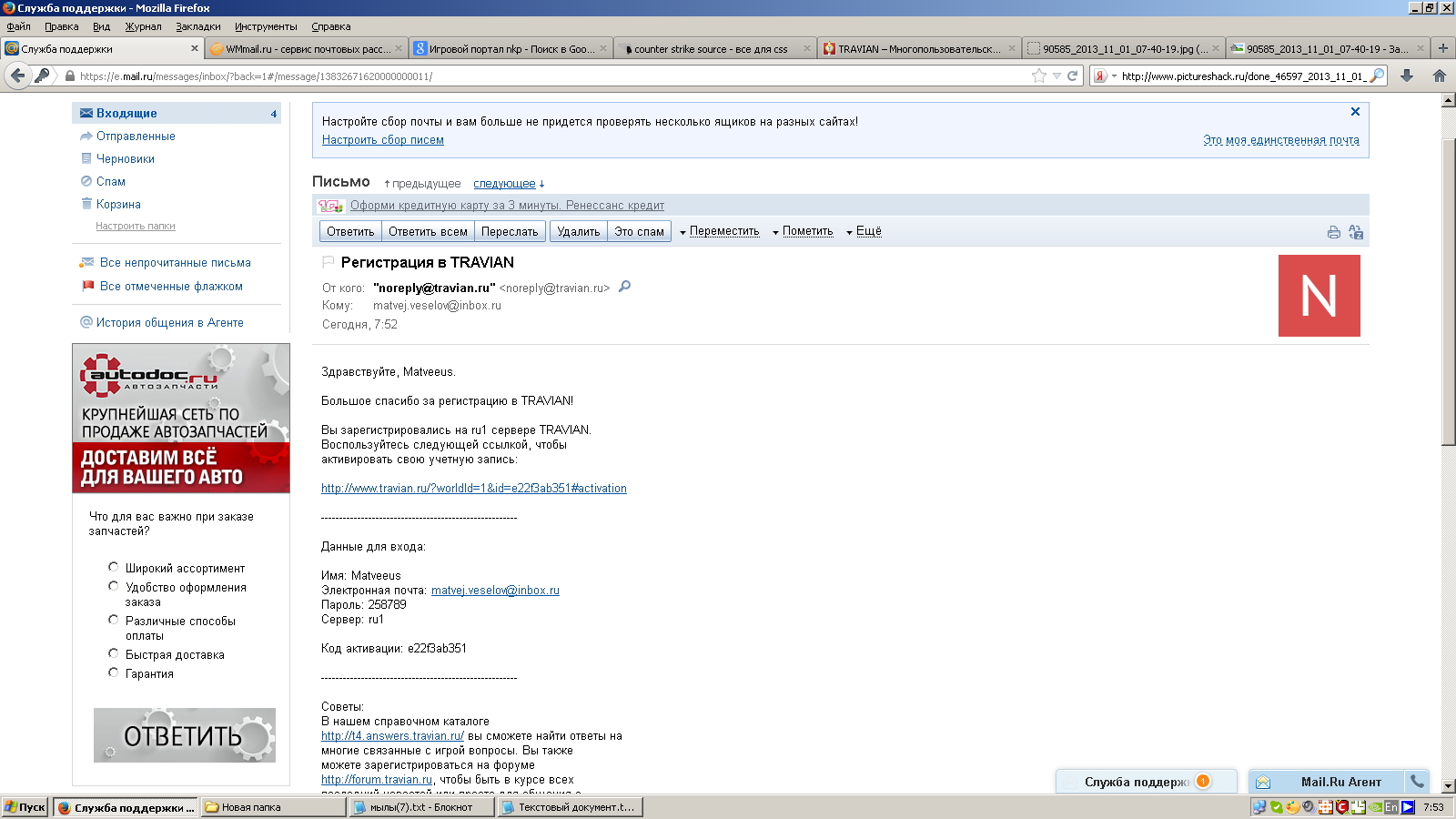Open the Закладки menu

[198, 26]
